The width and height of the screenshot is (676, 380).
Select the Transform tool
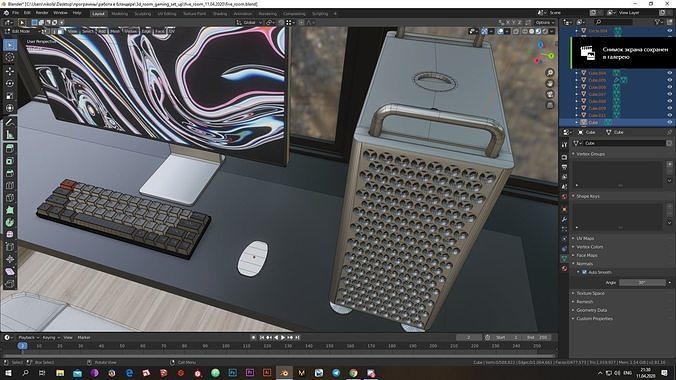coord(10,108)
